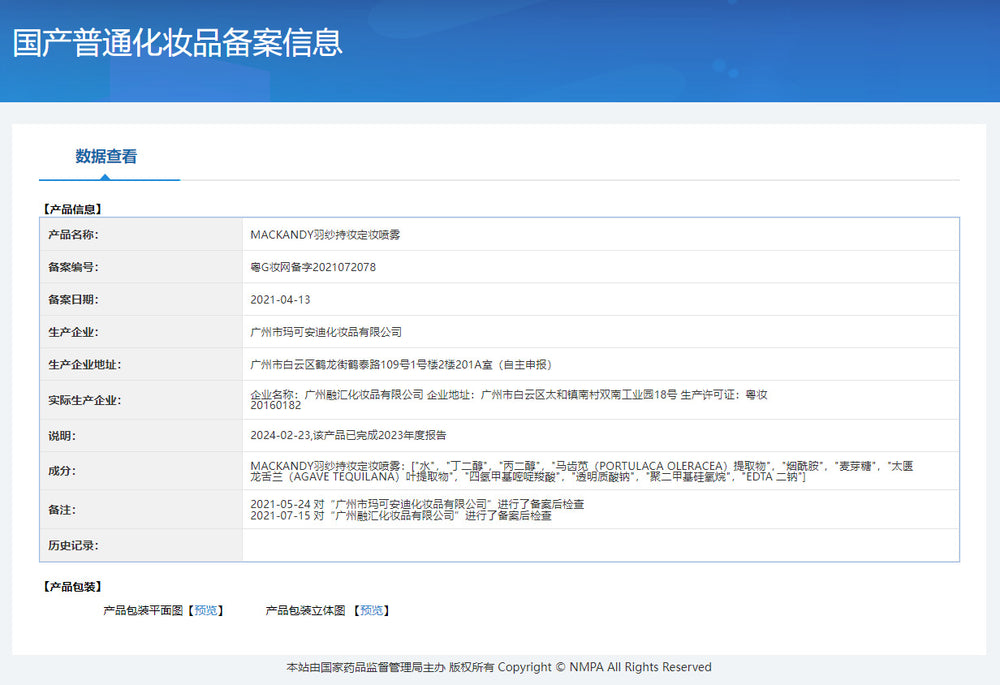This screenshot has height=685, width=1000.
Task: Click the 实际生产企业 row label
Action: [85, 401]
